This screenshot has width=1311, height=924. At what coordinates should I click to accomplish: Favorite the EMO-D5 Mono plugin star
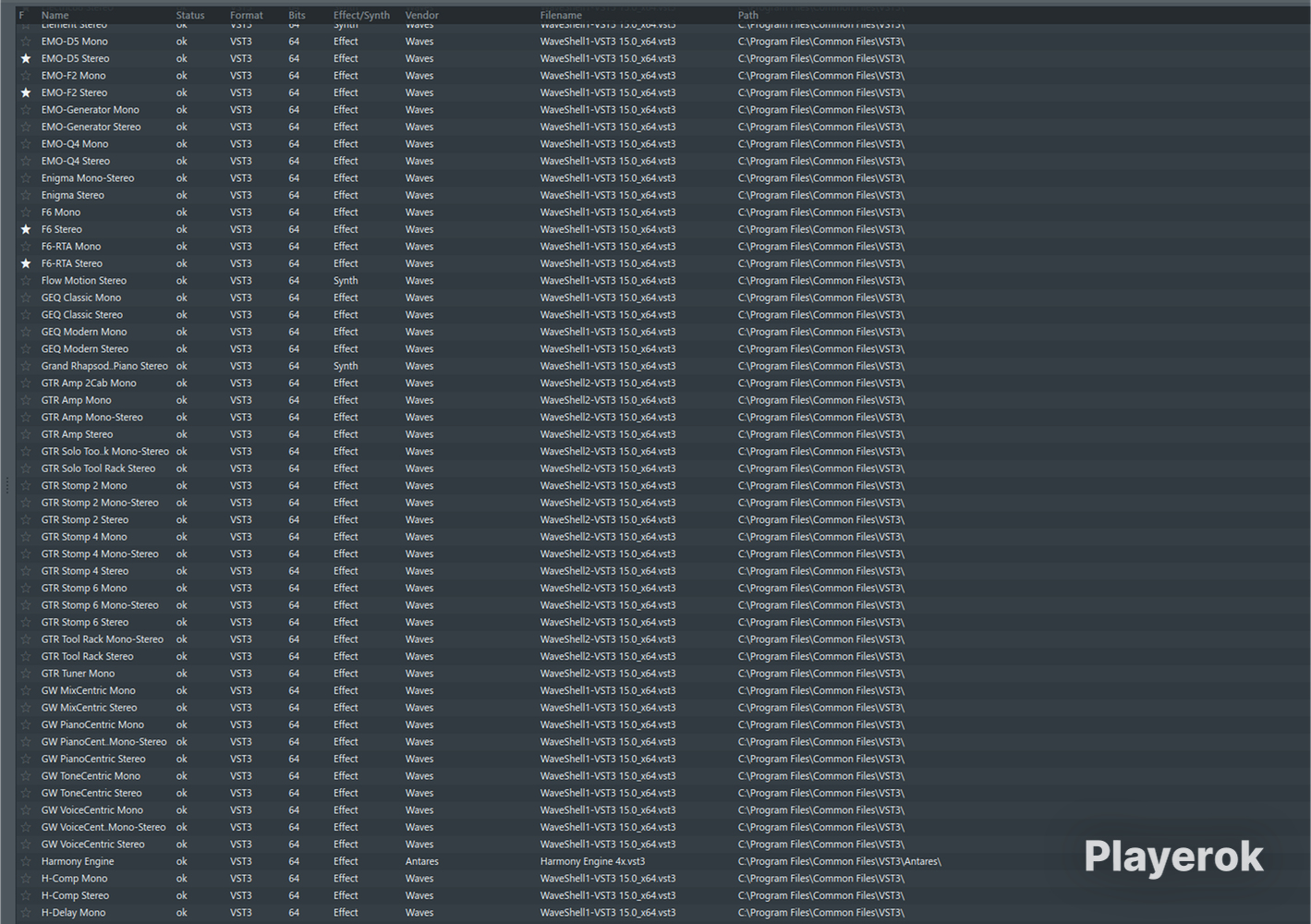(x=26, y=42)
